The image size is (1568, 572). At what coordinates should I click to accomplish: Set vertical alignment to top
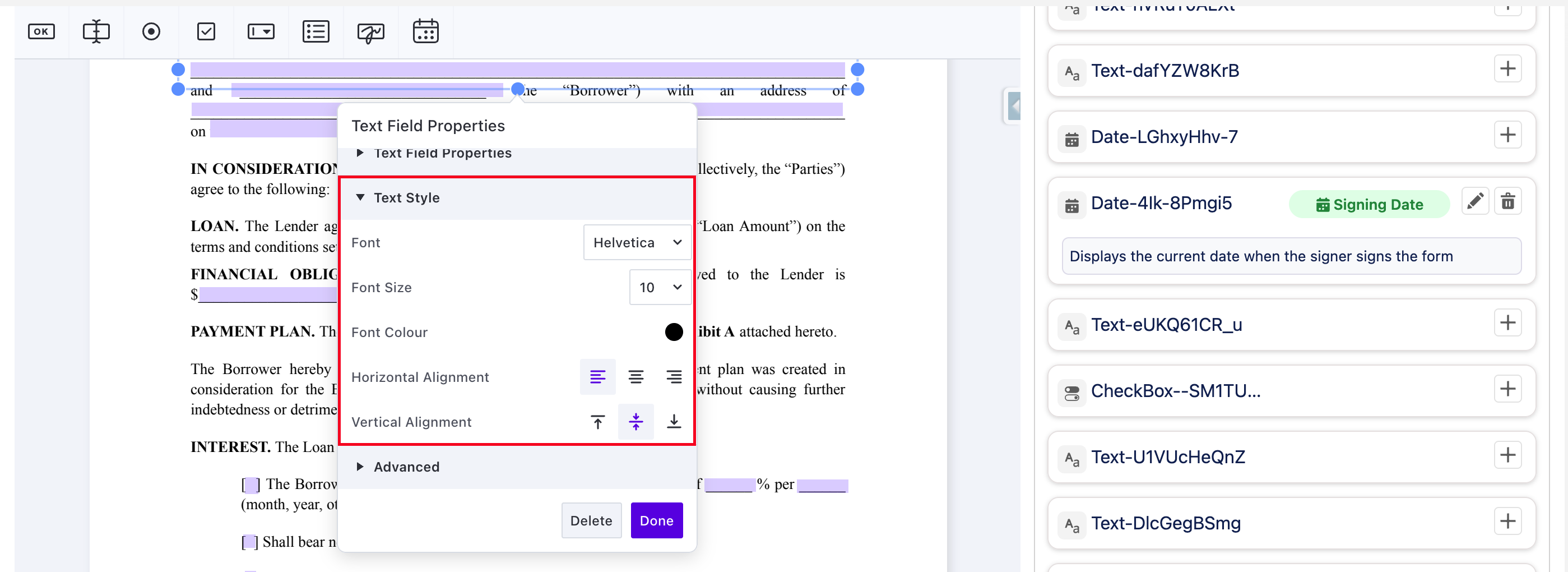click(598, 422)
